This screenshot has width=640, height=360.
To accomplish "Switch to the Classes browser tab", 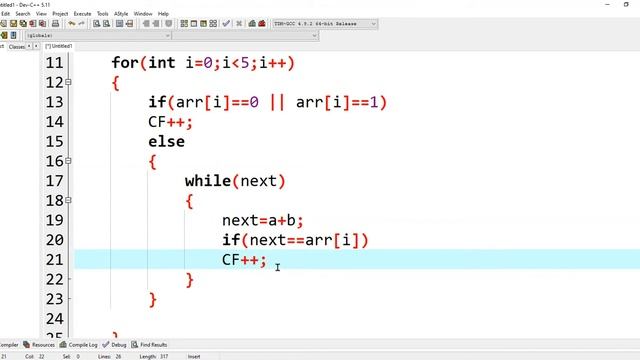I will click(x=17, y=47).
